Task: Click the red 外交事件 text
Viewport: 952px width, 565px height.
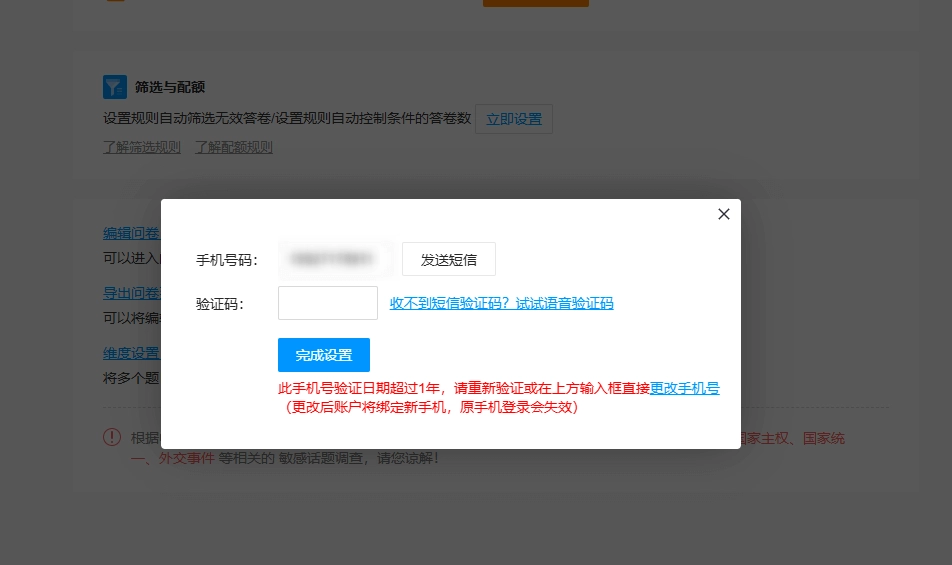Action: click(186, 458)
